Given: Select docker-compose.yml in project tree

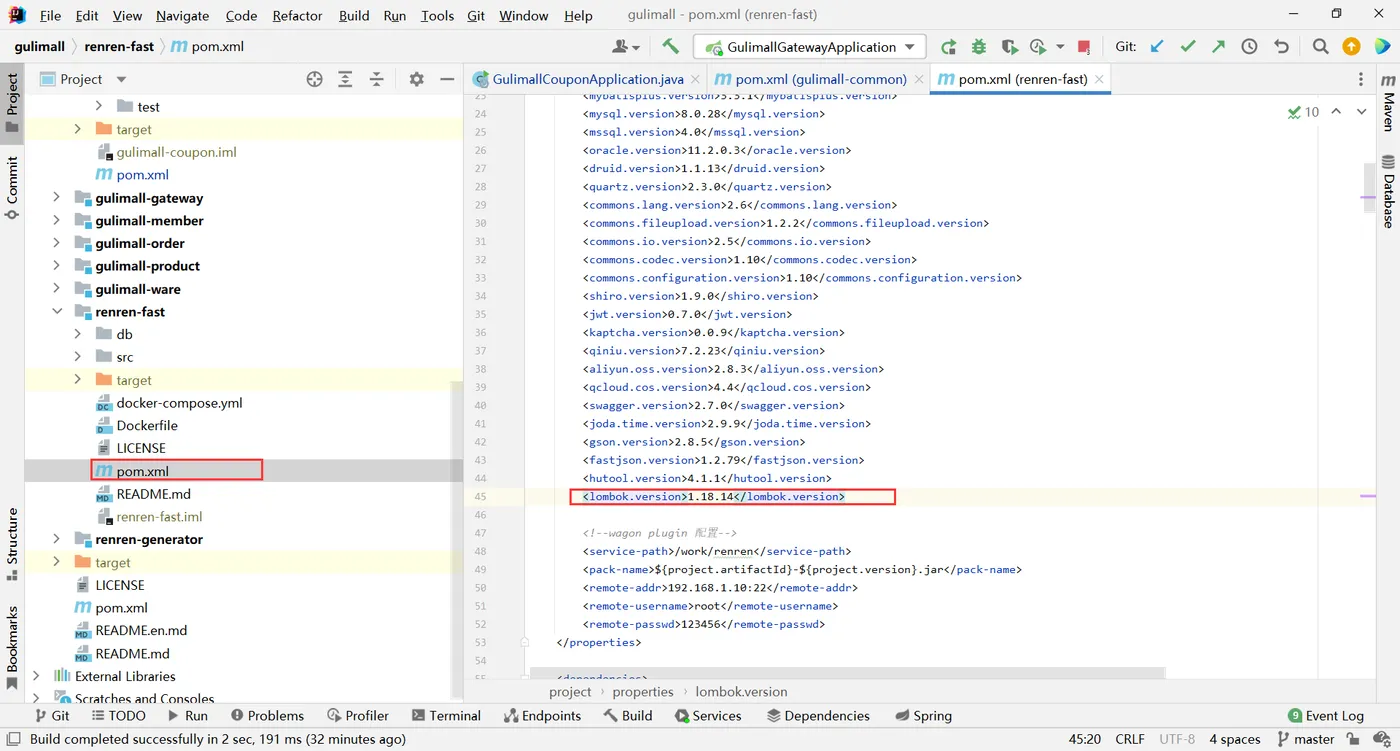Looking at the screenshot, I should [179, 403].
